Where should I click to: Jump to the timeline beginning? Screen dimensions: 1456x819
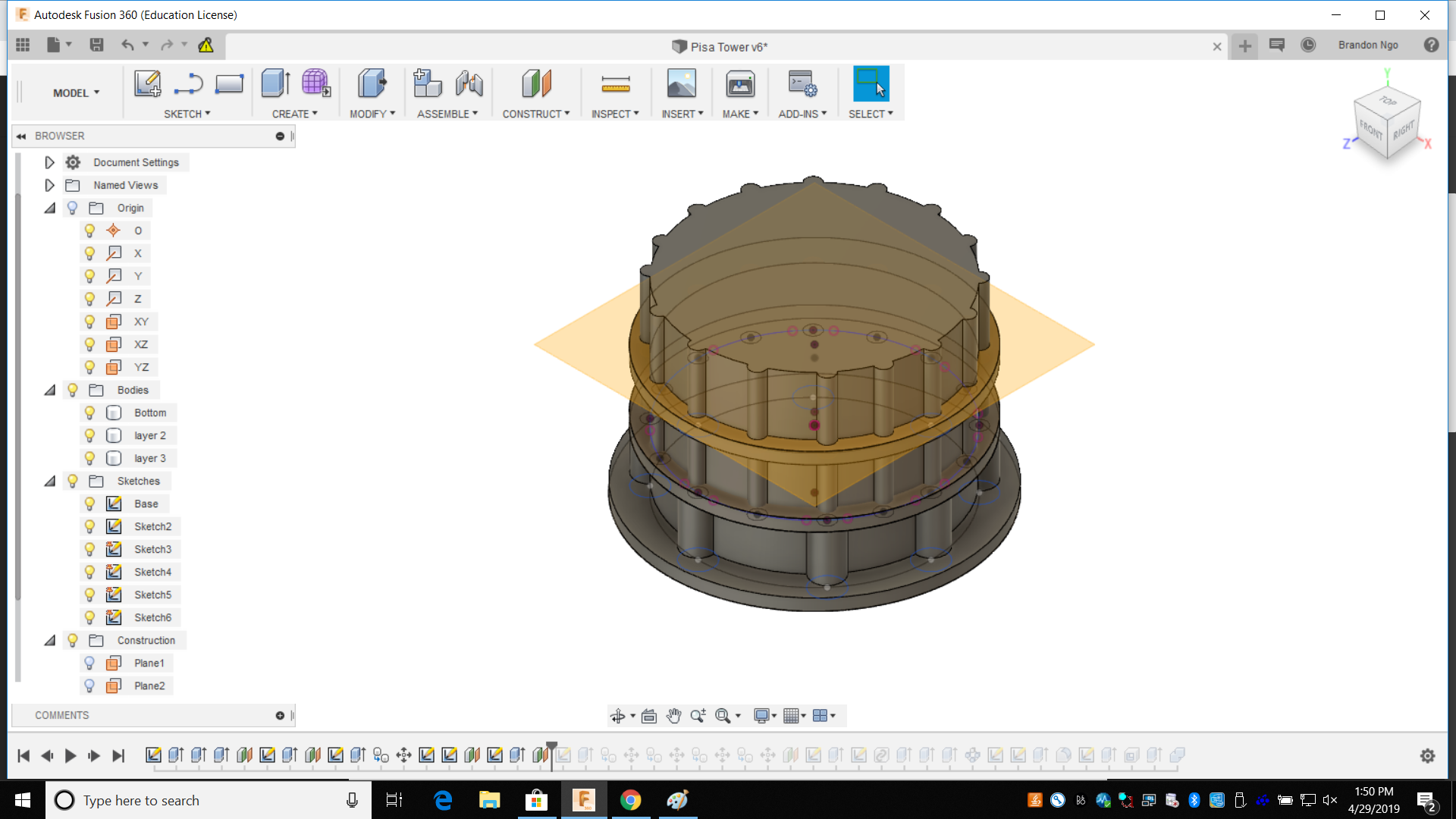click(24, 755)
